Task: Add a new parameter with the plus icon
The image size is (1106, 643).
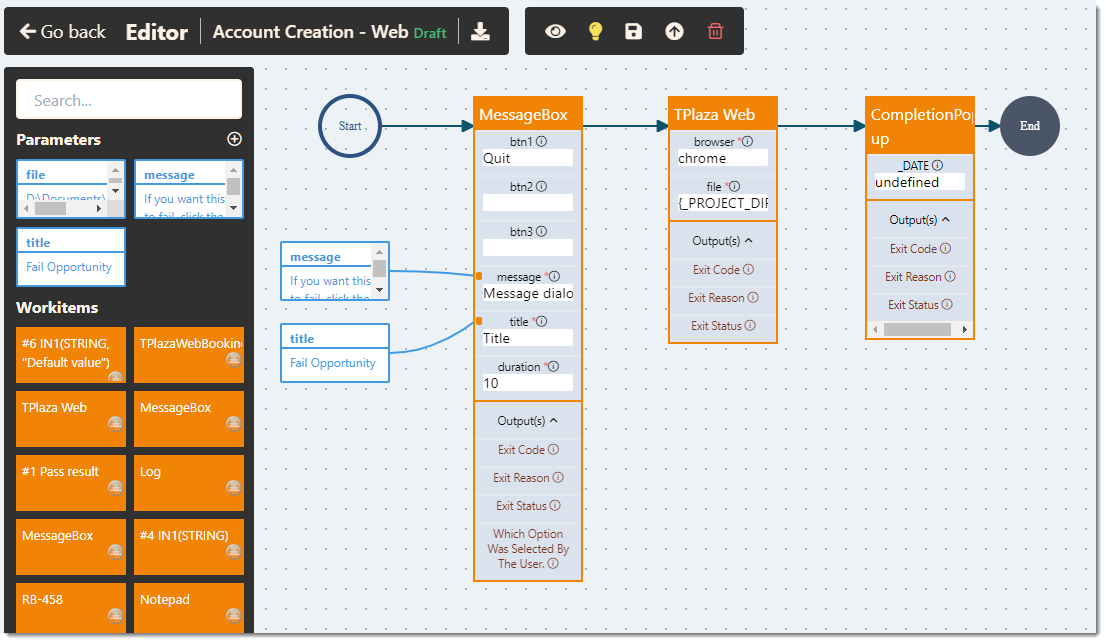Action: (x=234, y=139)
